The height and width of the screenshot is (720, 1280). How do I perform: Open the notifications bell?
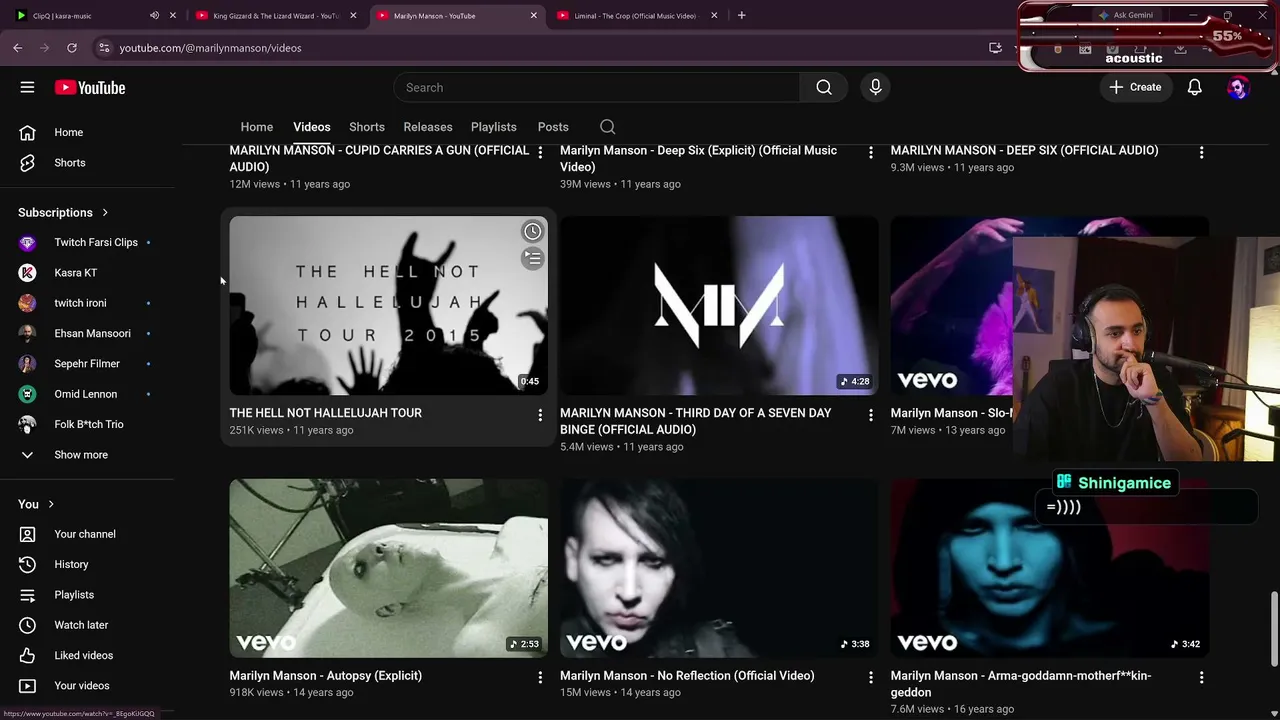pos(1194,88)
